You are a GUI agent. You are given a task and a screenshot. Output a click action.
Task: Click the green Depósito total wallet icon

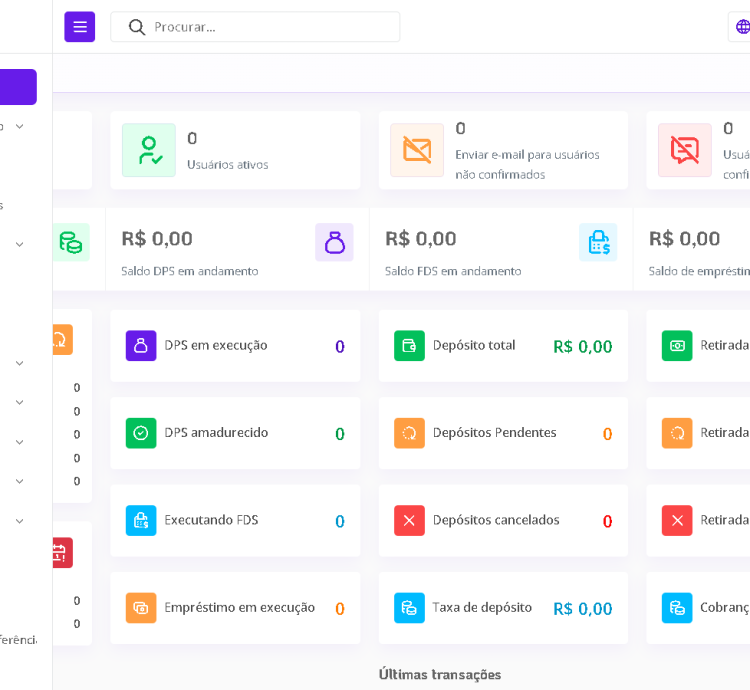409,346
